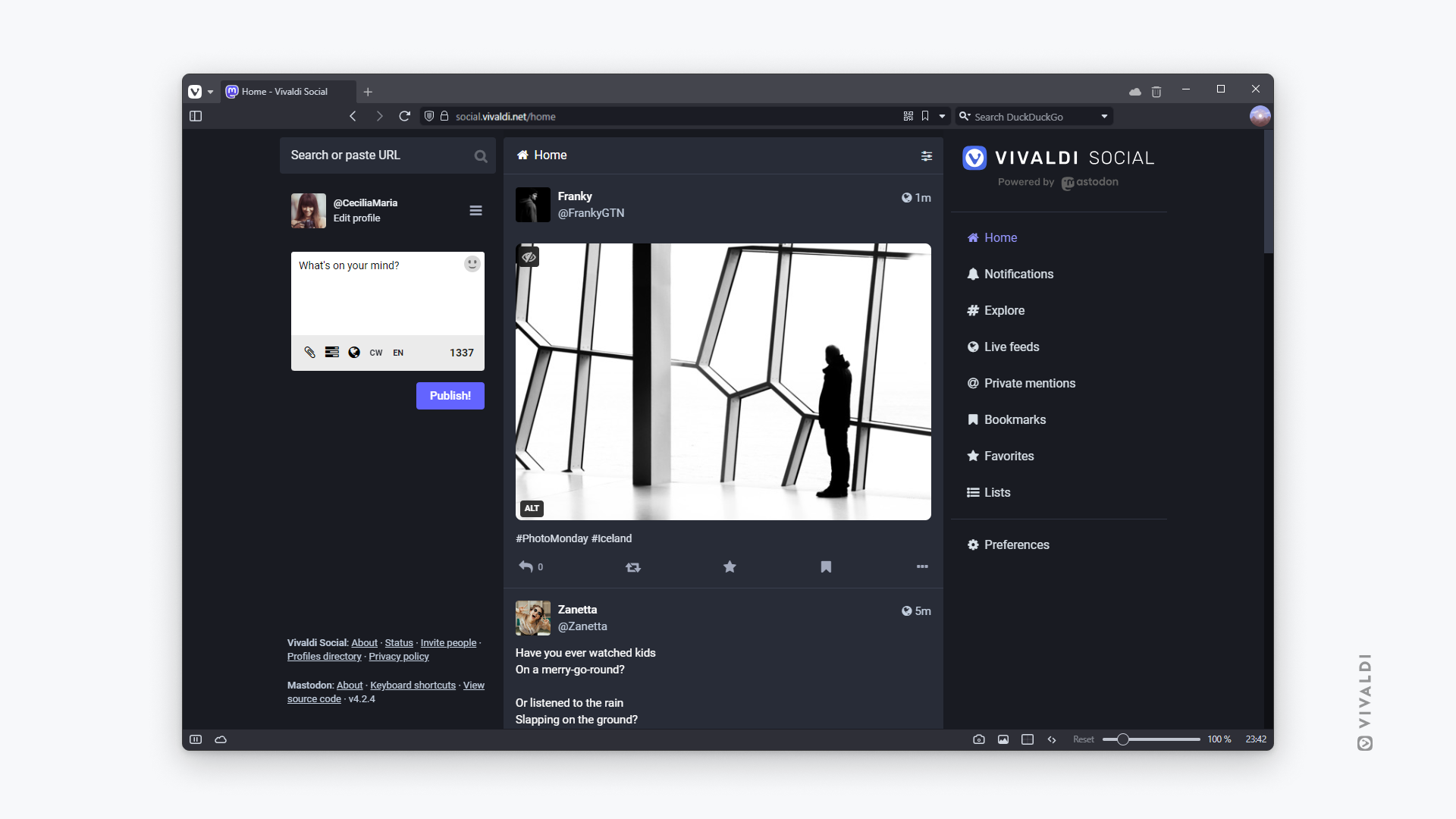Open Lists management panel
Screen dimensions: 1456x819
point(997,492)
